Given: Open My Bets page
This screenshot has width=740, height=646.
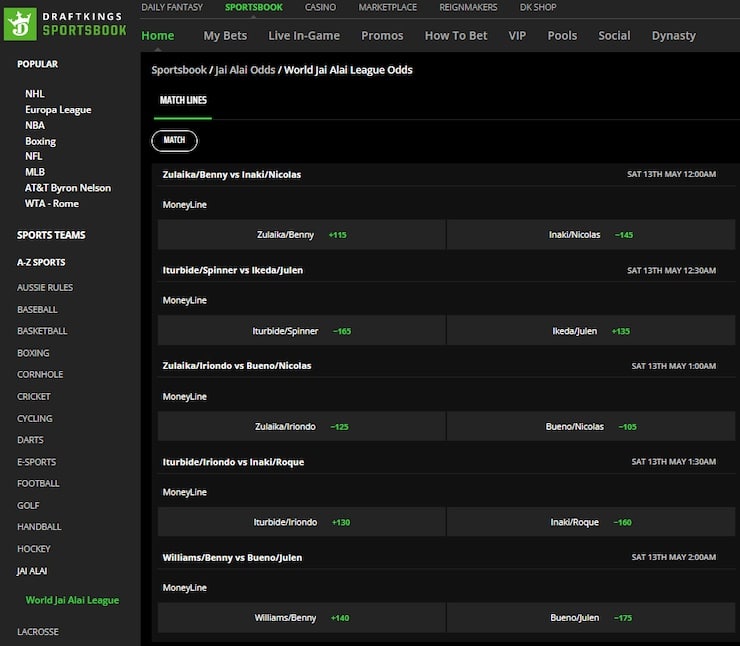Looking at the screenshot, I should 225,36.
